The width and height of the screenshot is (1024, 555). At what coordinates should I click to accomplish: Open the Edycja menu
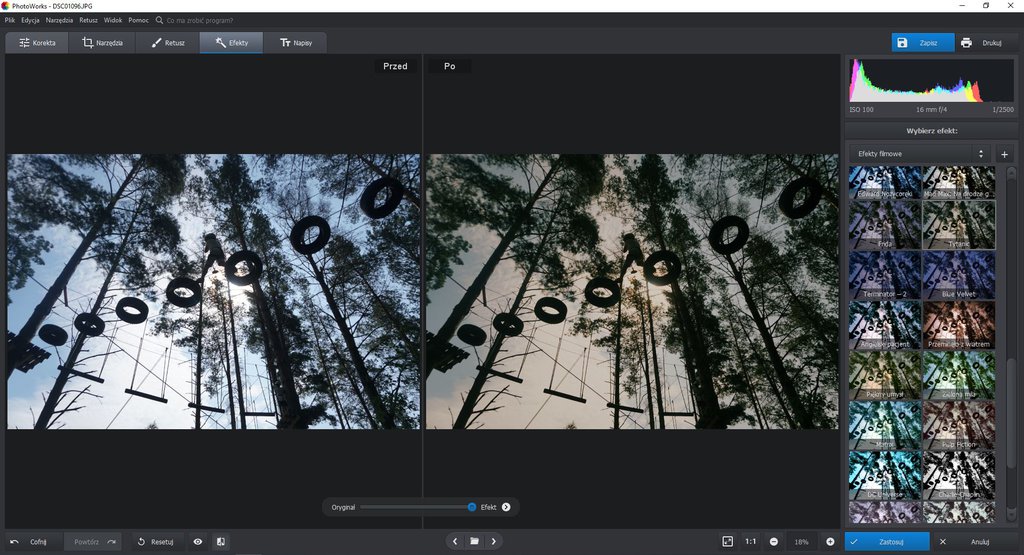pyautogui.click(x=30, y=20)
